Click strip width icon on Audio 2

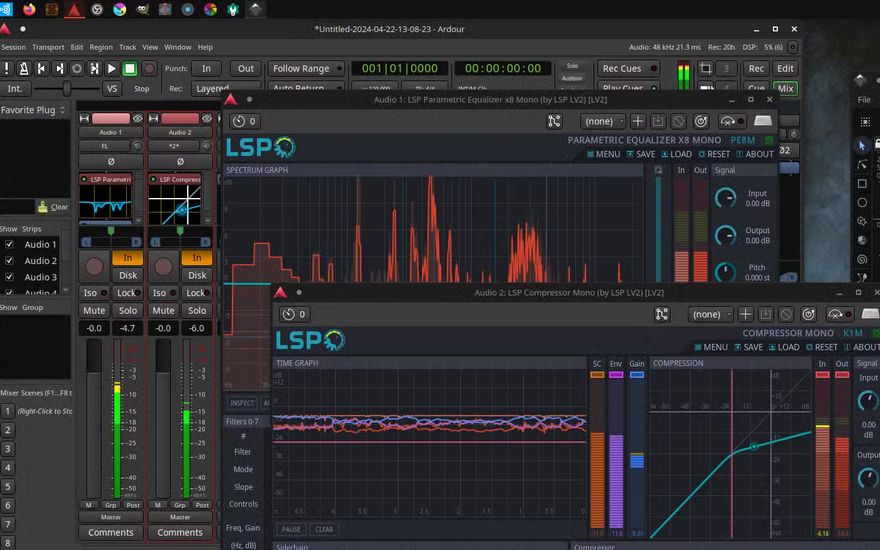154,118
